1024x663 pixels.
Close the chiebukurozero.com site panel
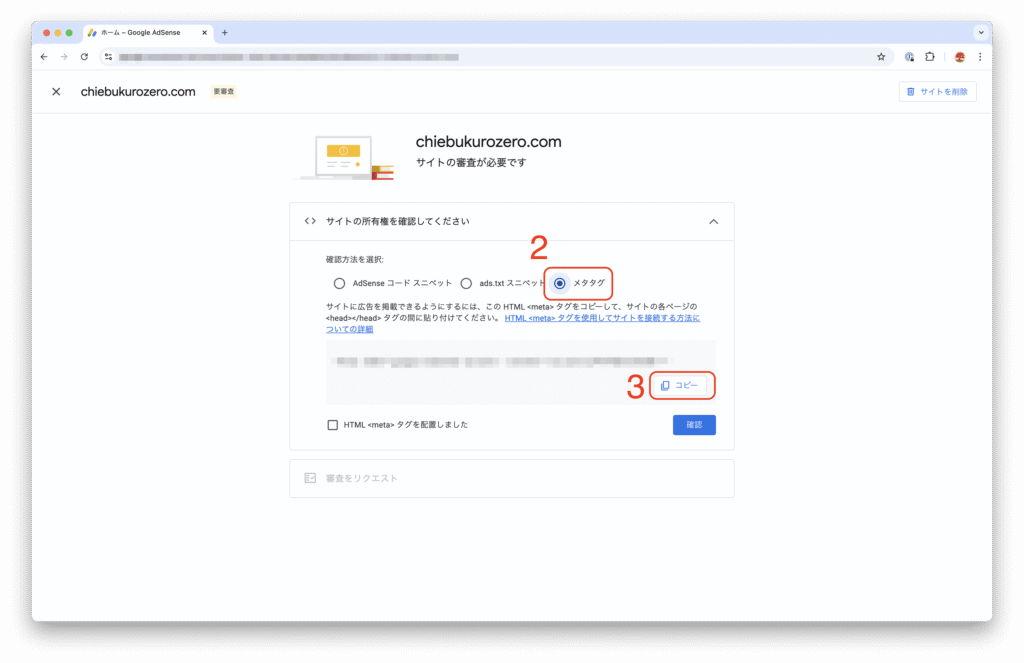(56, 91)
